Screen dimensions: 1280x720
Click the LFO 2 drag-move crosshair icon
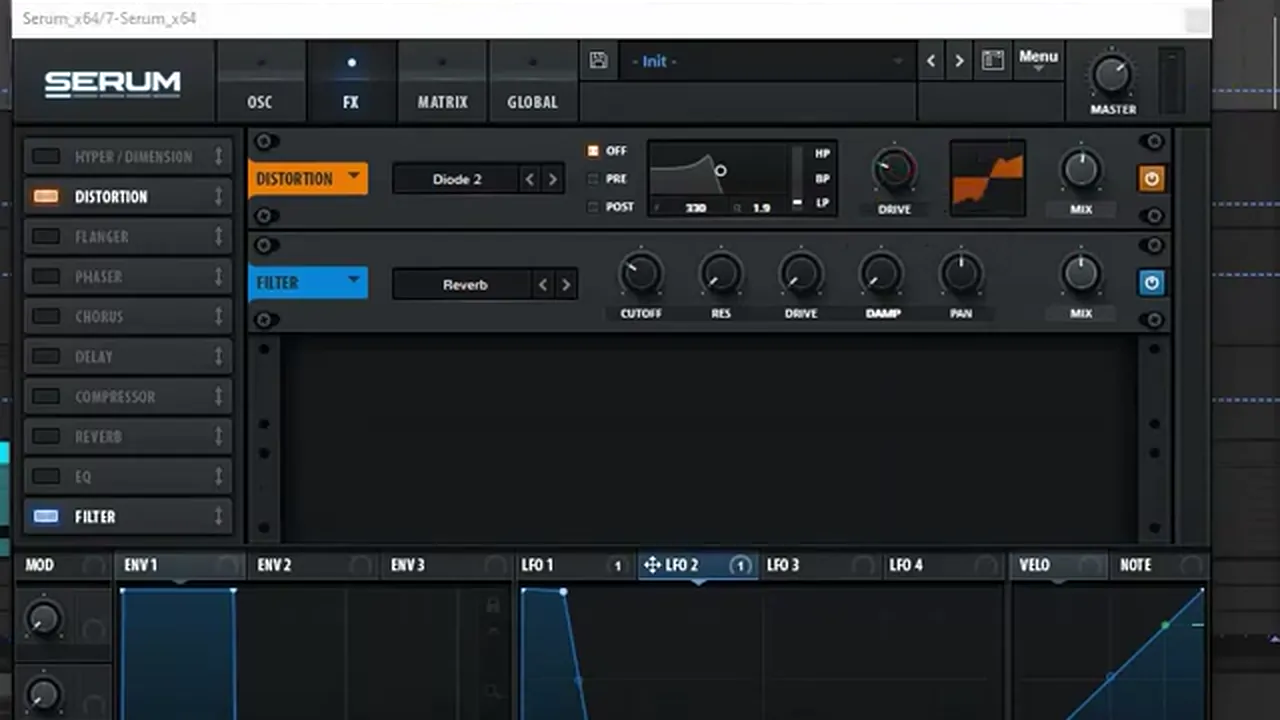click(x=652, y=566)
